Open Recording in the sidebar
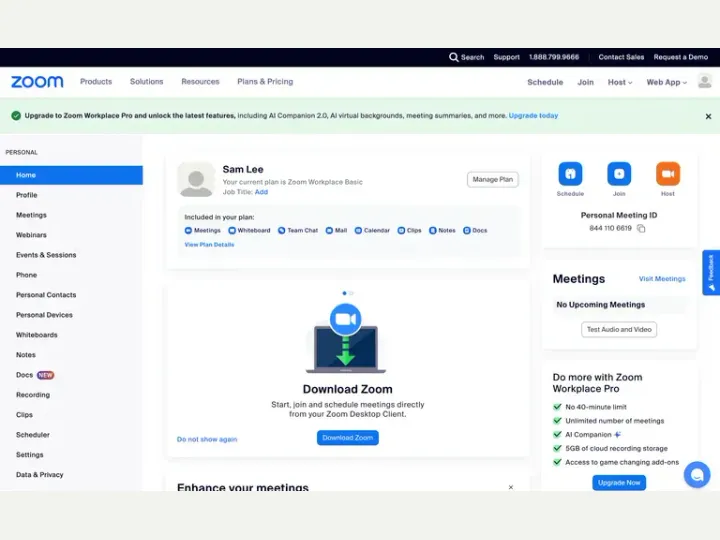Viewport: 720px width, 540px height. tap(33, 395)
